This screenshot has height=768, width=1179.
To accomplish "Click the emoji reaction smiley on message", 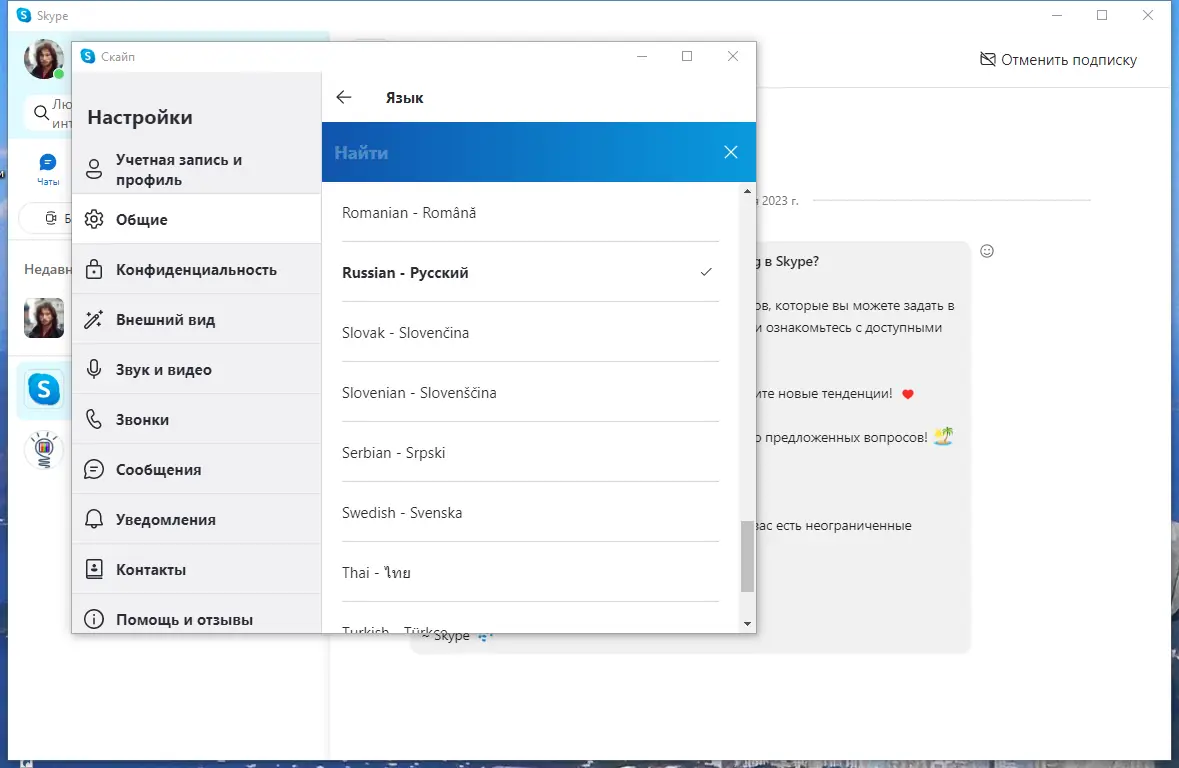I will (987, 251).
